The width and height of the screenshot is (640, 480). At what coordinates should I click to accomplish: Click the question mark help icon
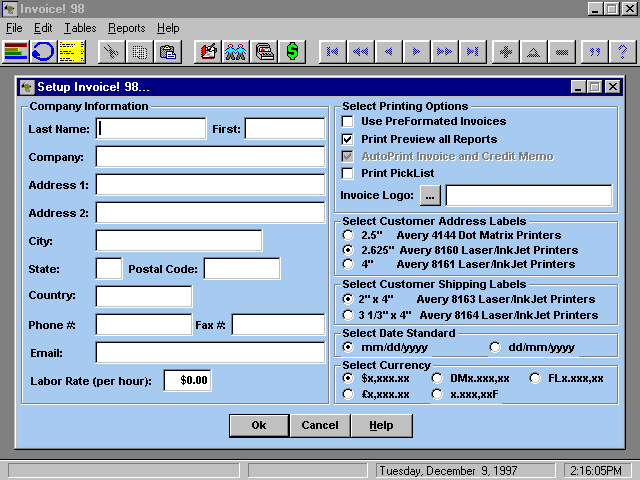click(x=622, y=51)
